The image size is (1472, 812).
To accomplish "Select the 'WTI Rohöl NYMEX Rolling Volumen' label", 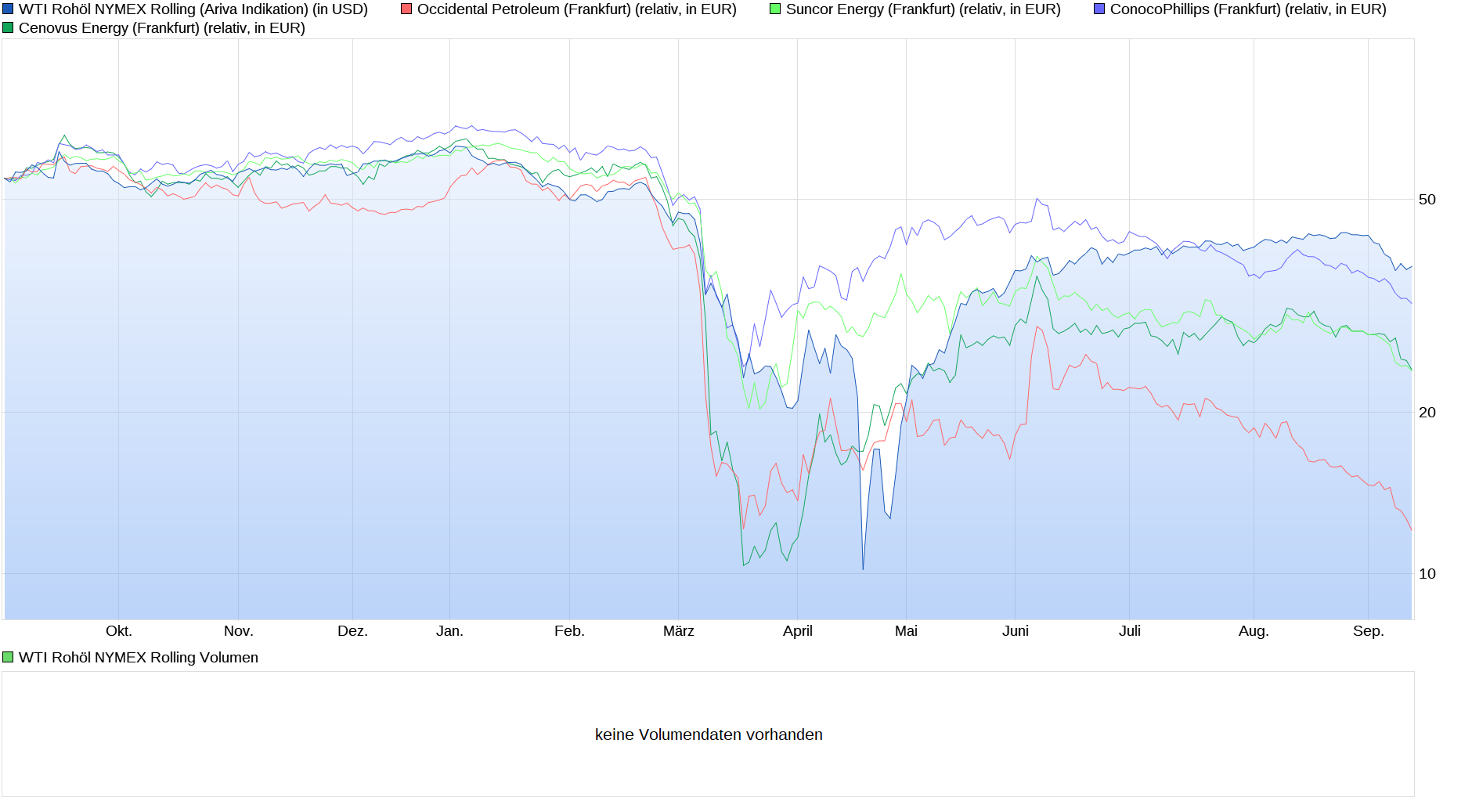I will [139, 658].
